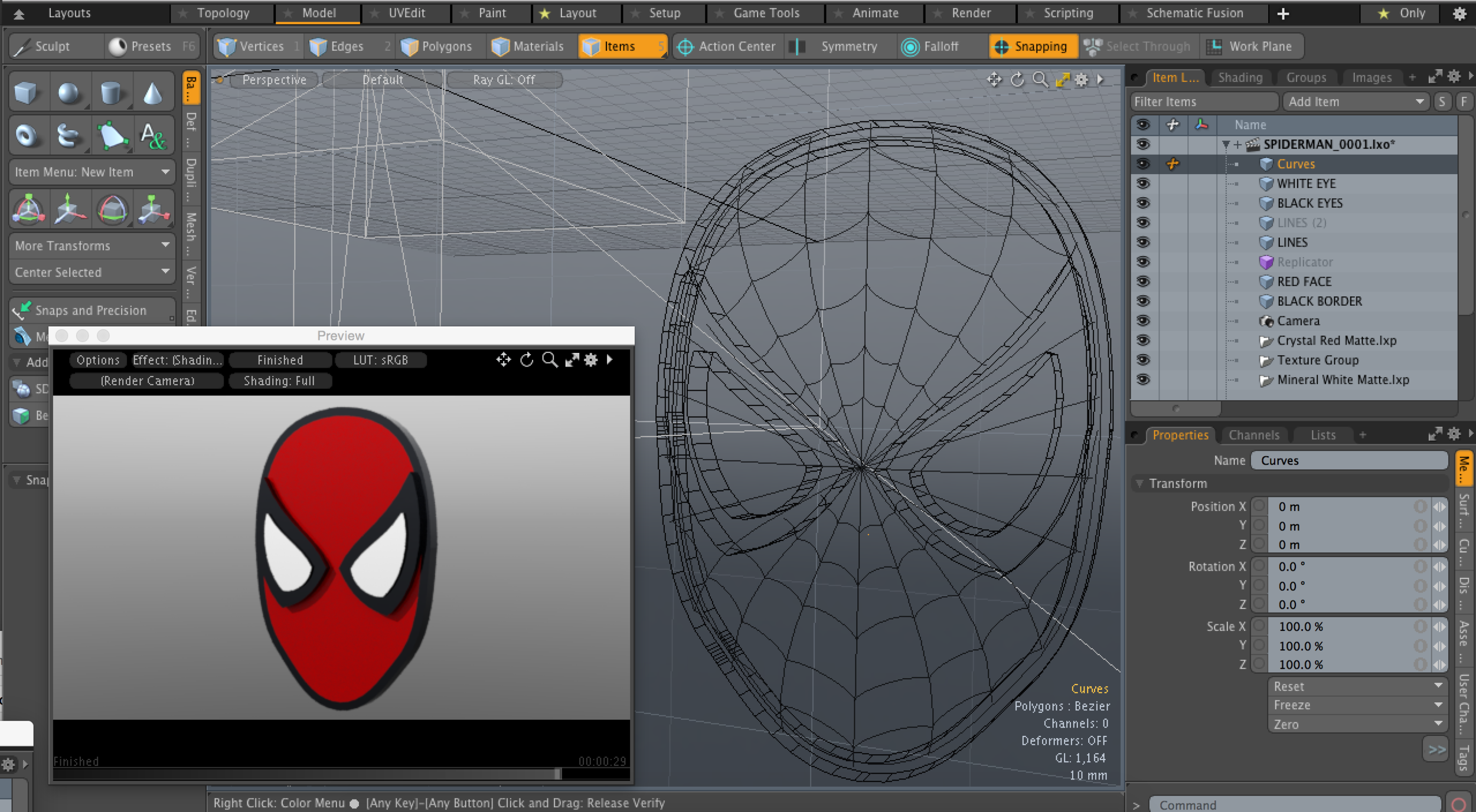The image size is (1476, 812).
Task: Switch to Polygons selection mode
Action: click(439, 46)
